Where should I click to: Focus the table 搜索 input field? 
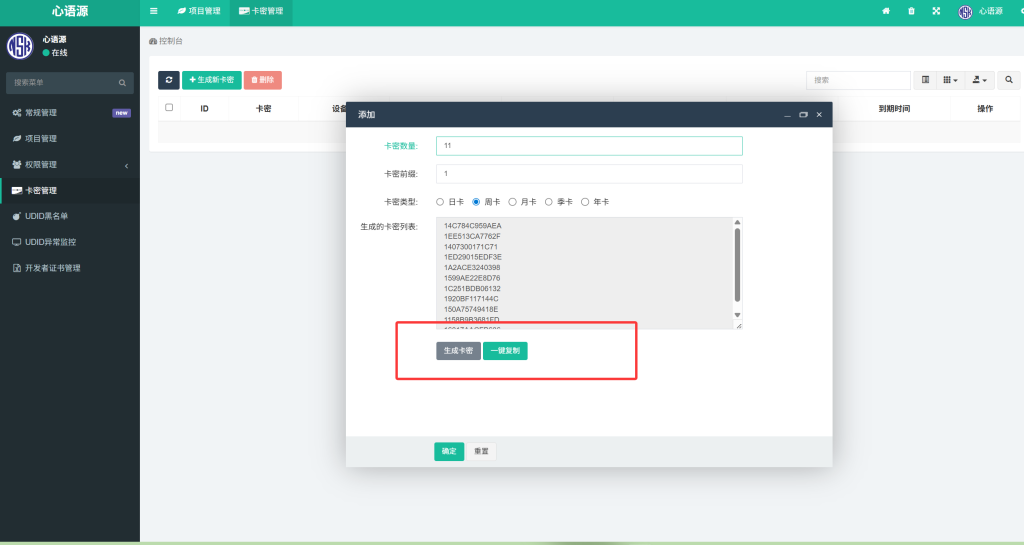[x=858, y=80]
